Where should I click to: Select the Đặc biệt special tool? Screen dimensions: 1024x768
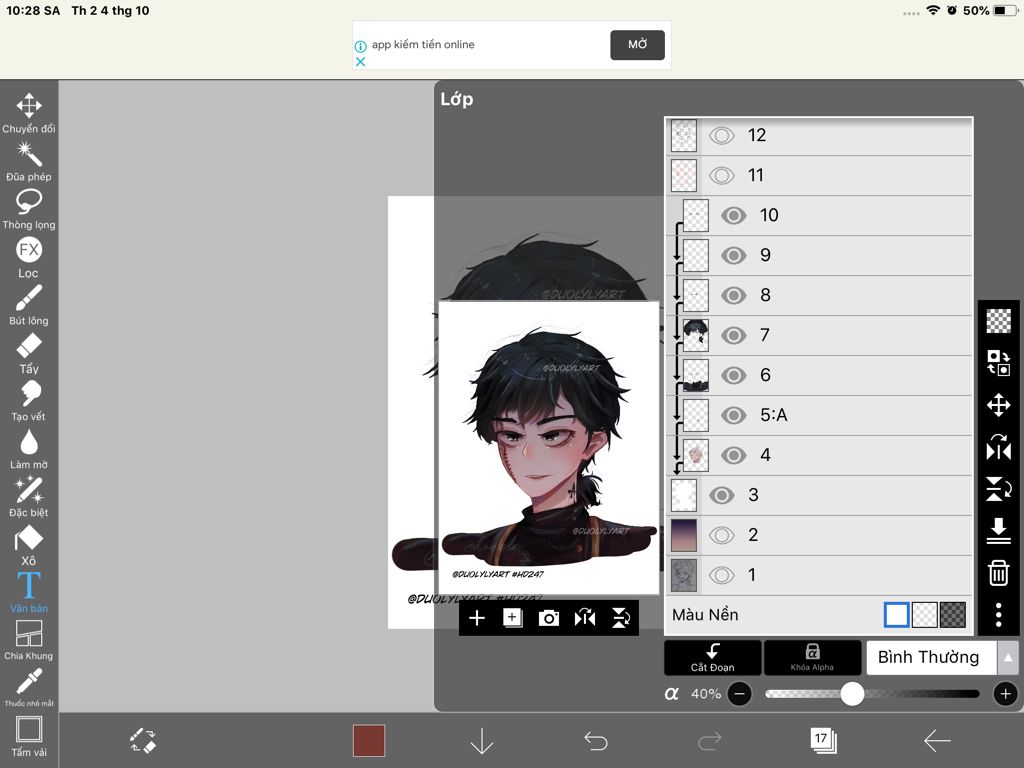(29, 497)
